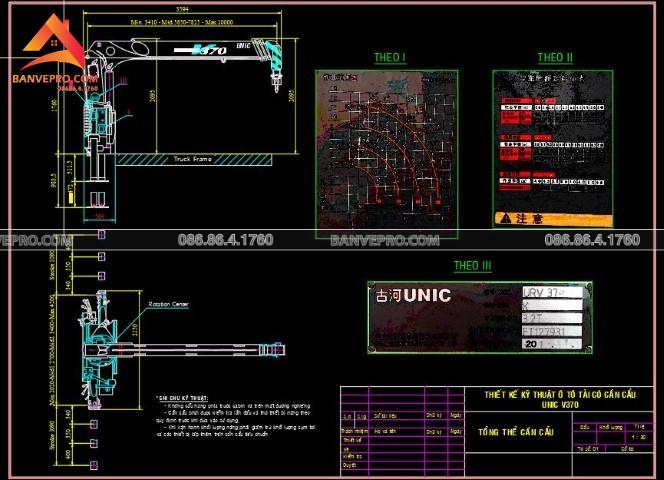The image size is (664, 480).
Task: Click the 'Truck Frame' label
Action: pos(193,159)
